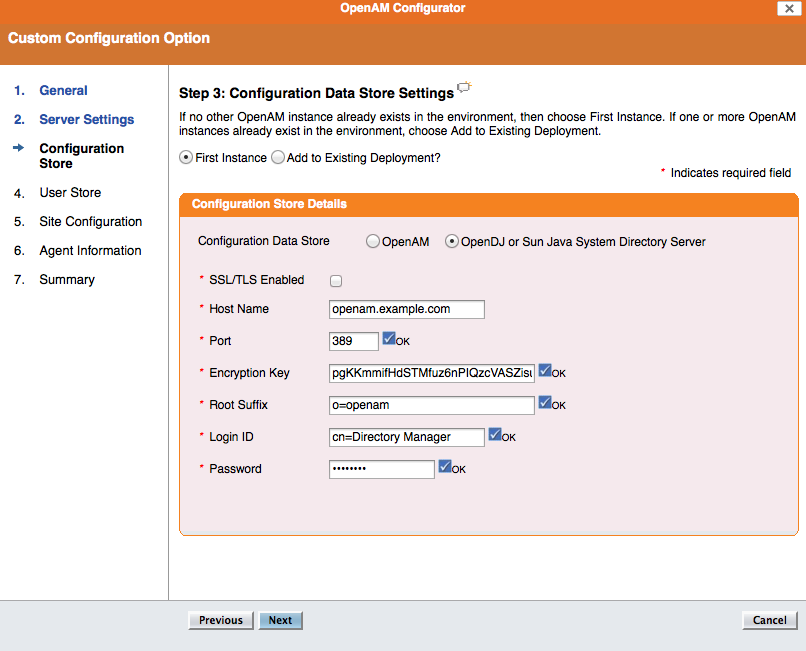Click the Configuration Data Store label
The image size is (806, 651).
[x=264, y=241]
